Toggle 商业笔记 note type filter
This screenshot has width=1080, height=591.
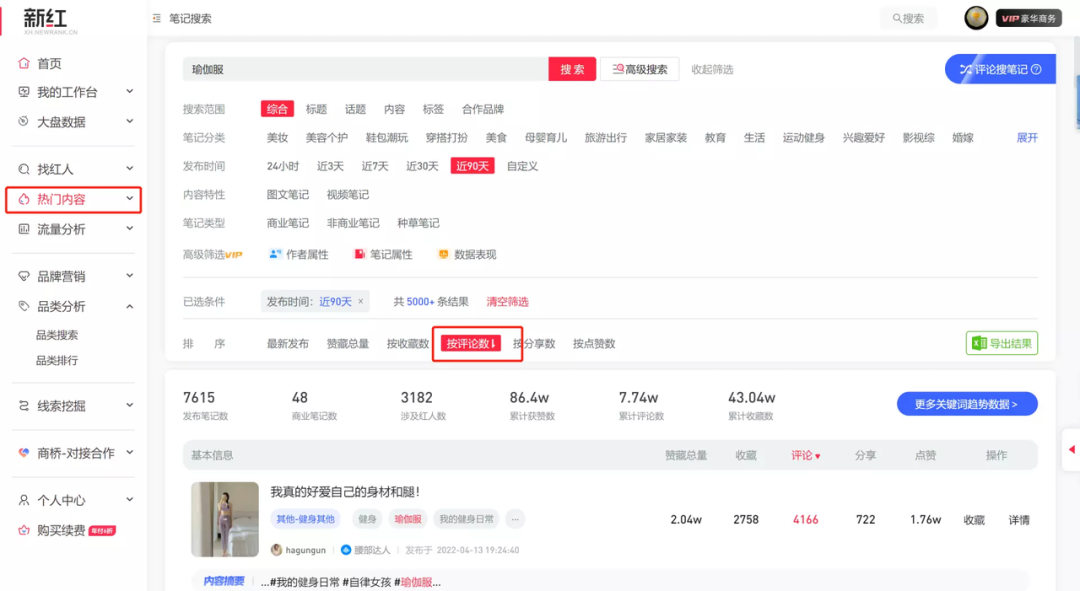(287, 223)
